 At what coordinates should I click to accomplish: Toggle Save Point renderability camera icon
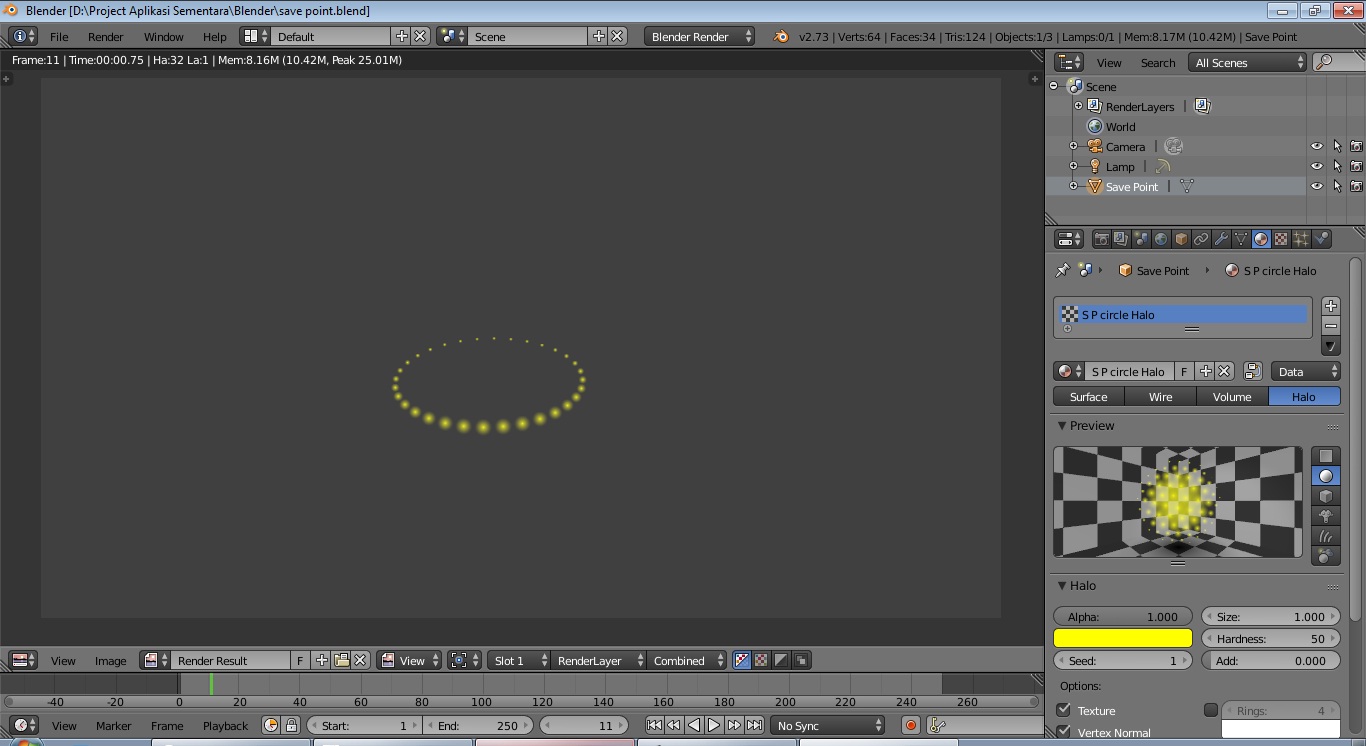point(1356,186)
